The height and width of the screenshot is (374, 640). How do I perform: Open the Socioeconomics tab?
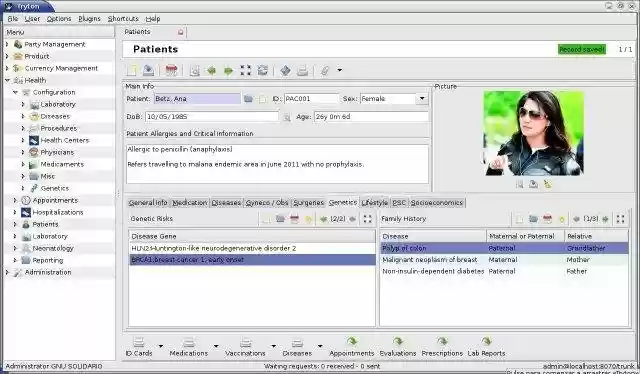437,203
